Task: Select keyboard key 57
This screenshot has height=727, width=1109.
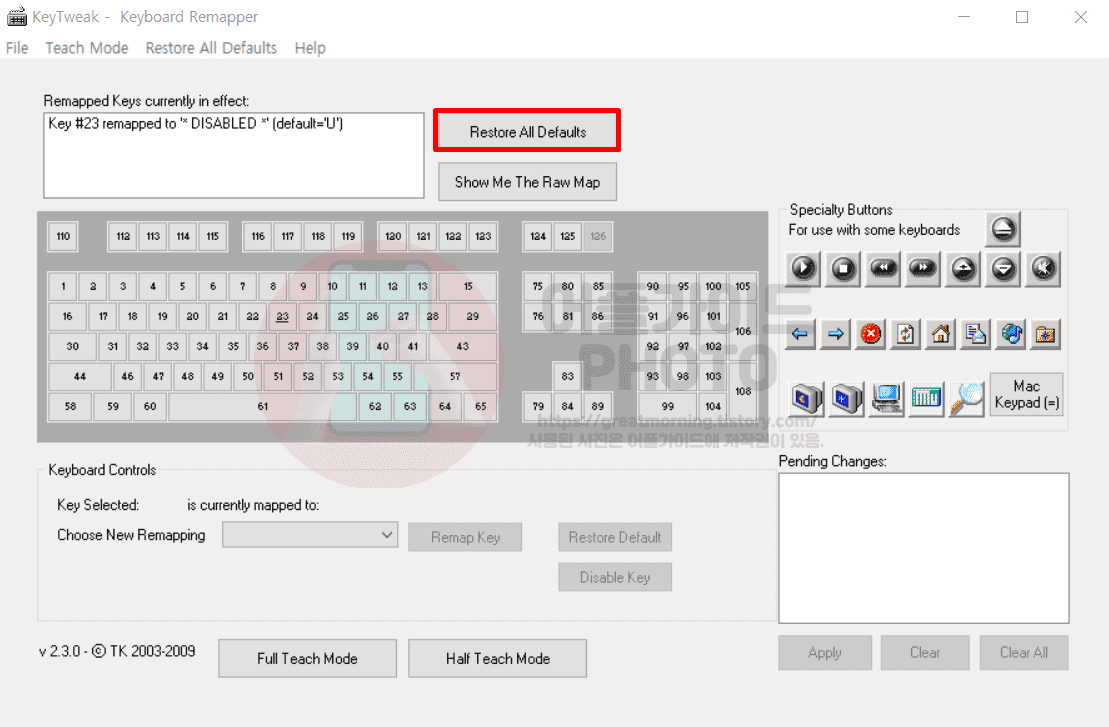Action: [455, 376]
